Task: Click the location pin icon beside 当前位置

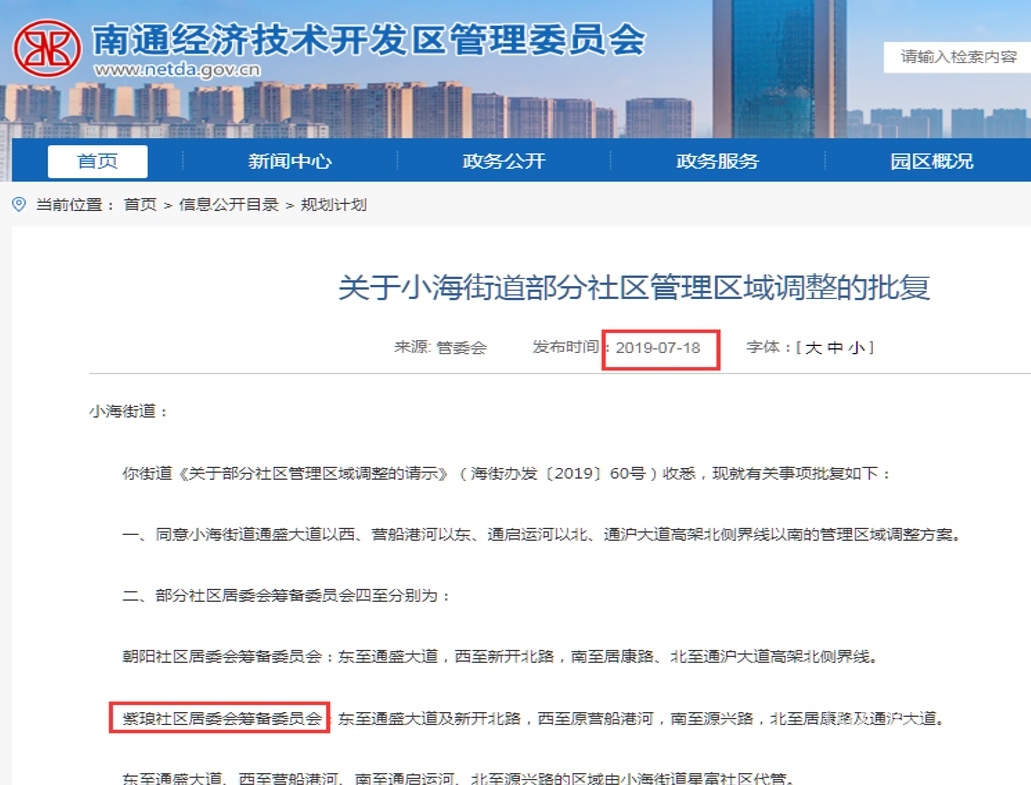Action: pyautogui.click(x=19, y=205)
